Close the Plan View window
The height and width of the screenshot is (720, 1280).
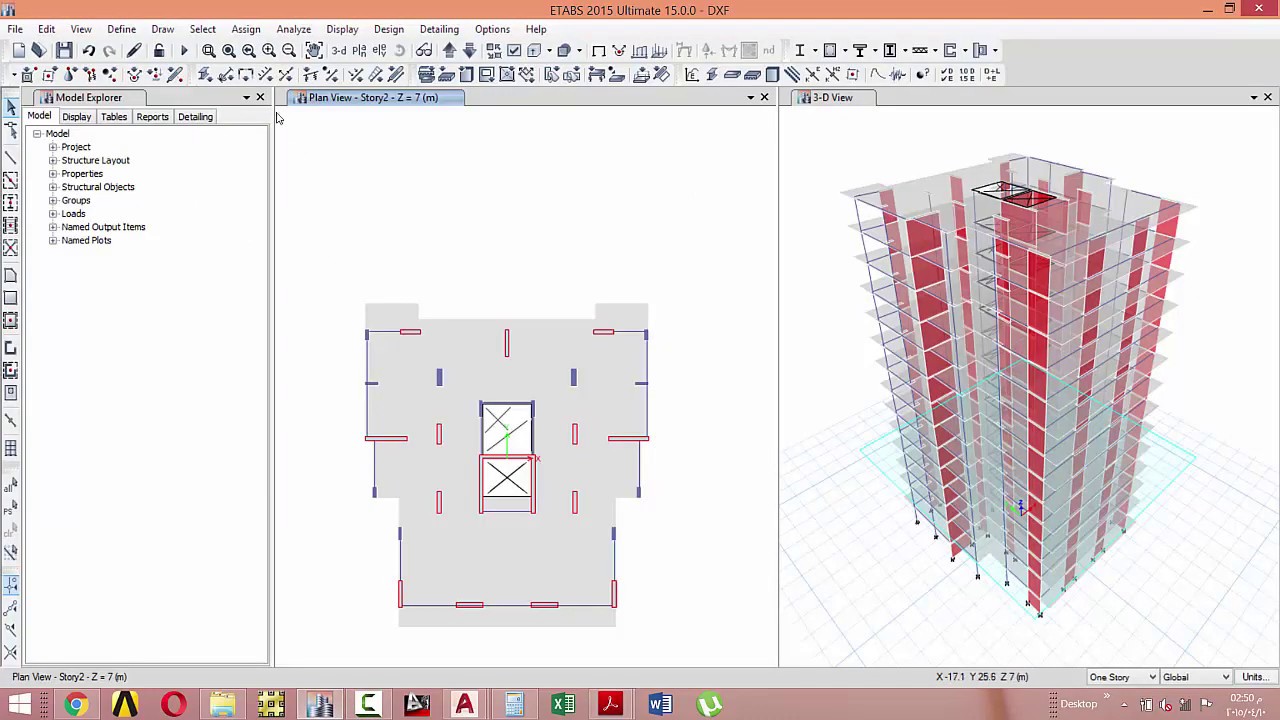pos(764,97)
